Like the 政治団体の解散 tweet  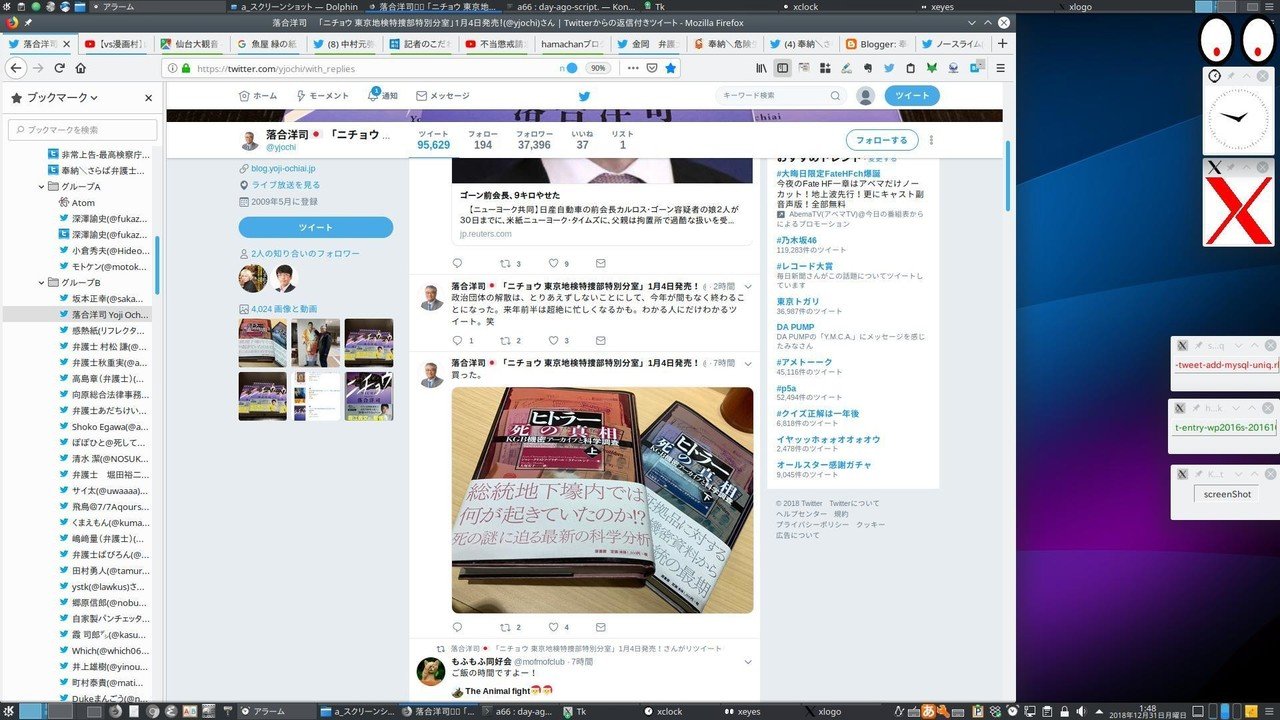tap(553, 340)
